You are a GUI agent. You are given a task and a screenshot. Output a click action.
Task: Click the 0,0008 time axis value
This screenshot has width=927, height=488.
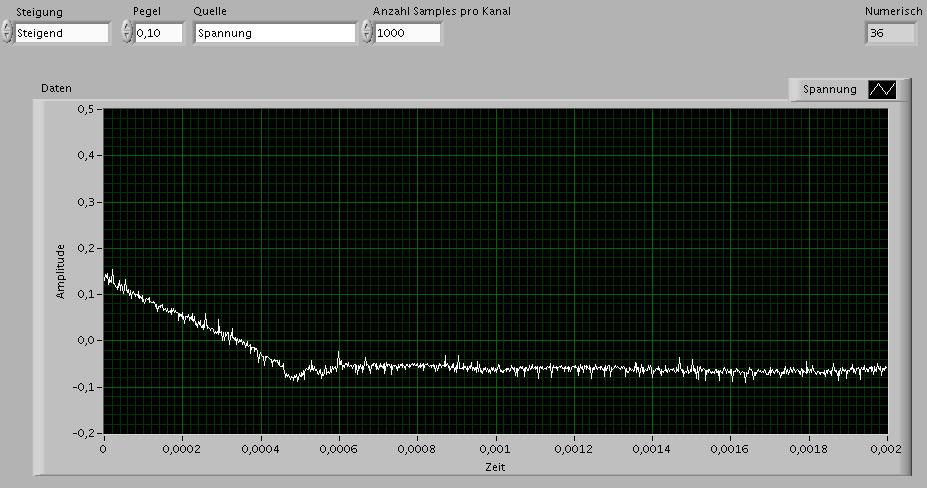tap(417, 449)
